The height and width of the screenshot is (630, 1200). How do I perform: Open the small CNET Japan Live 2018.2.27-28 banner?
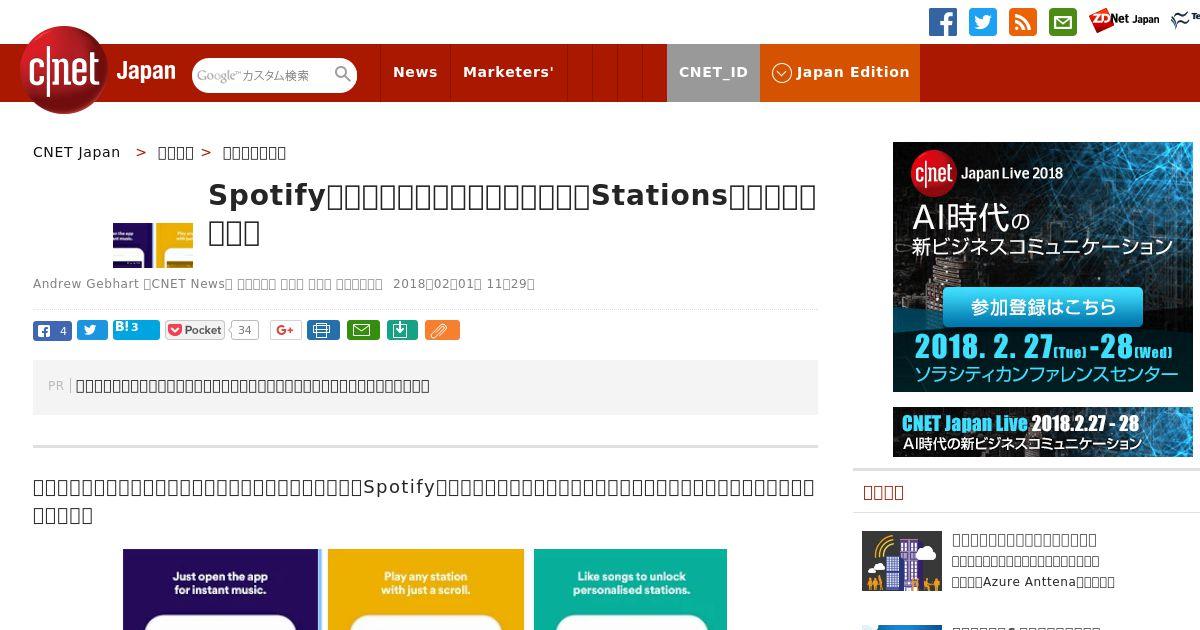pos(1043,432)
